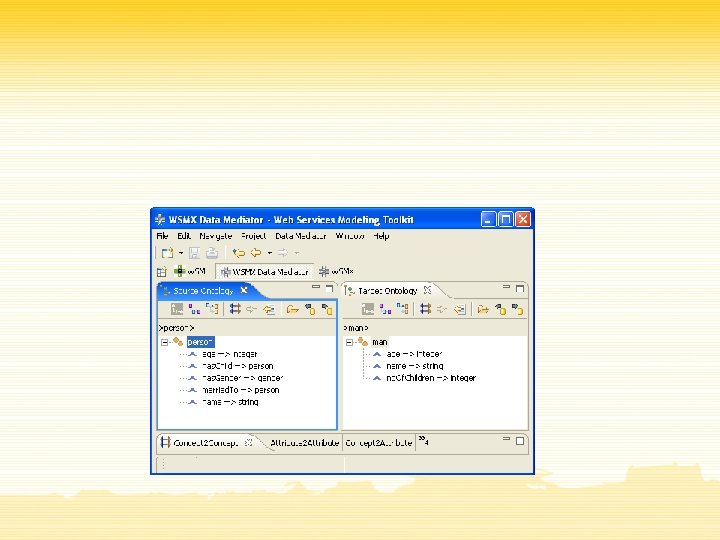Switch to the Concept2Attribute tab
The image size is (720, 540).
click(379, 443)
